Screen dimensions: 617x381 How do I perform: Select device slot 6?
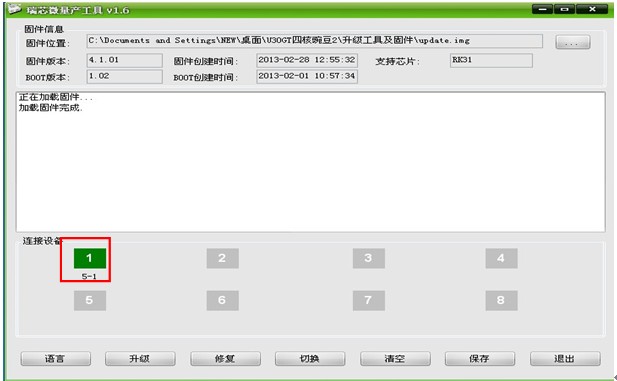coord(222,301)
